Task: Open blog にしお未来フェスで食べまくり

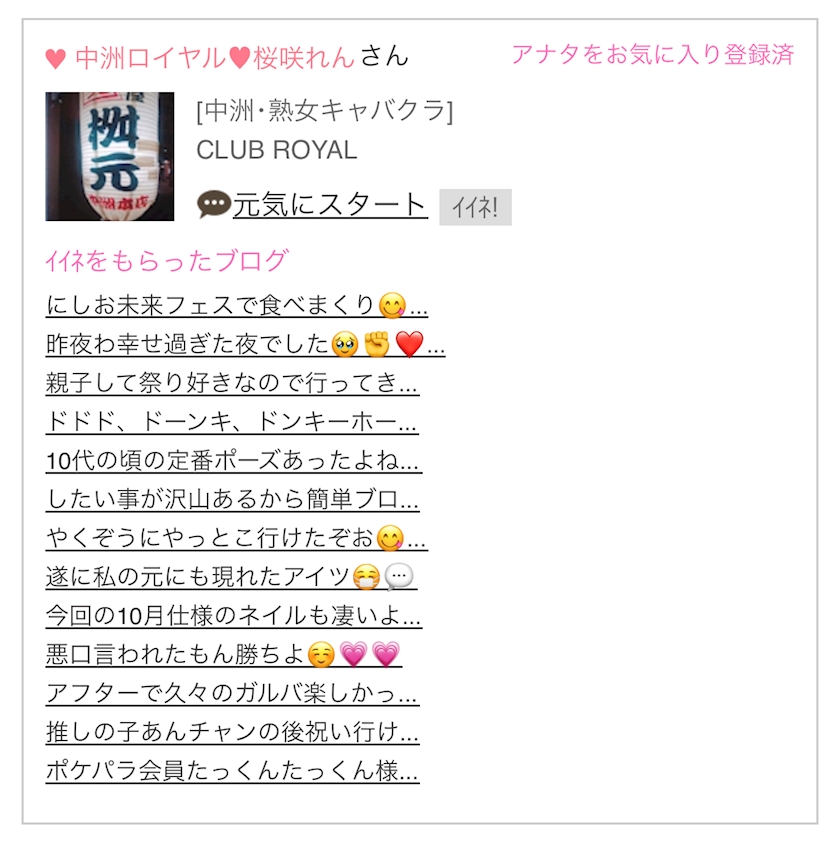Action: (x=237, y=305)
